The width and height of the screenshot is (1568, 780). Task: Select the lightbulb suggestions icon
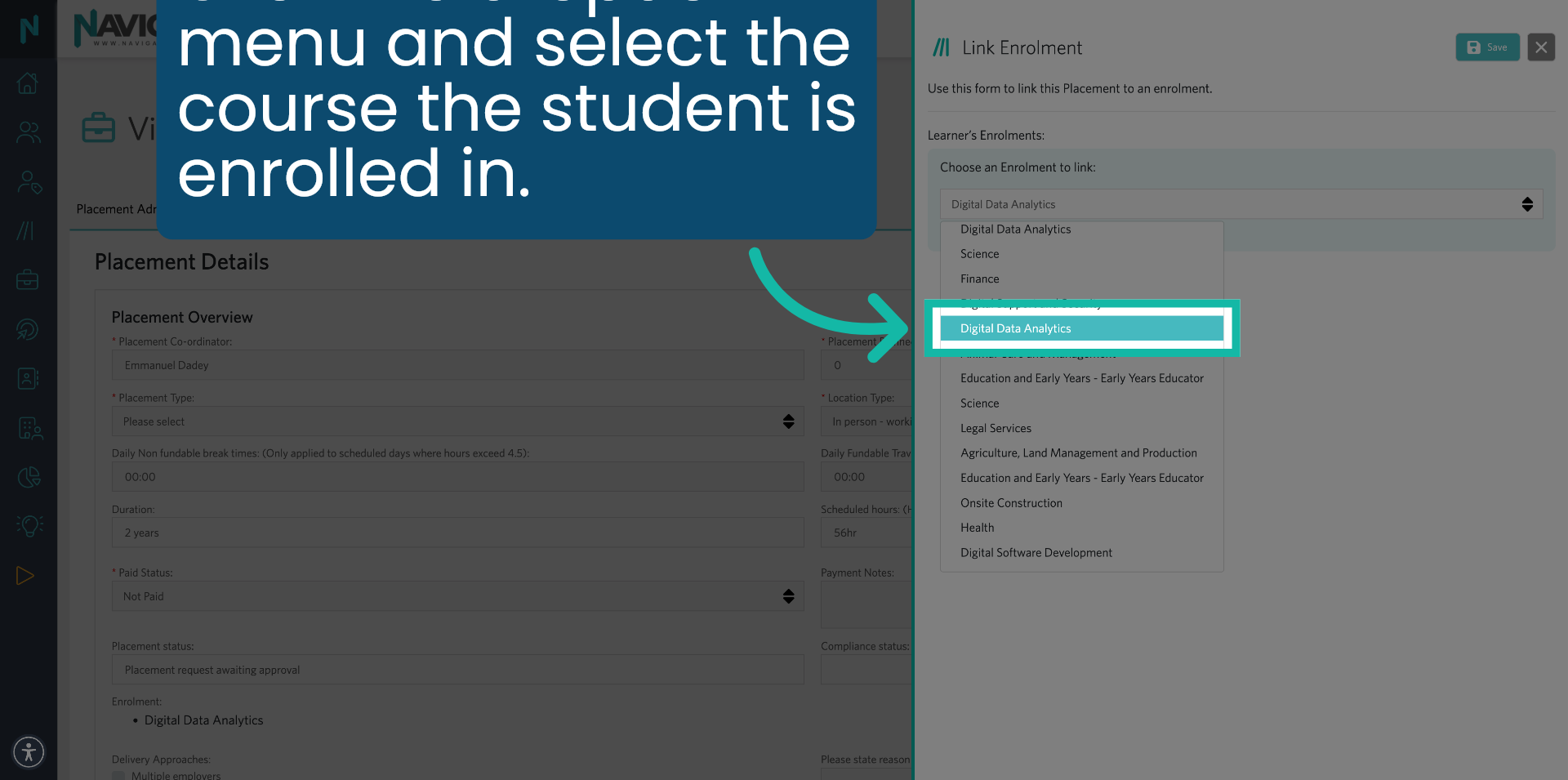(28, 525)
